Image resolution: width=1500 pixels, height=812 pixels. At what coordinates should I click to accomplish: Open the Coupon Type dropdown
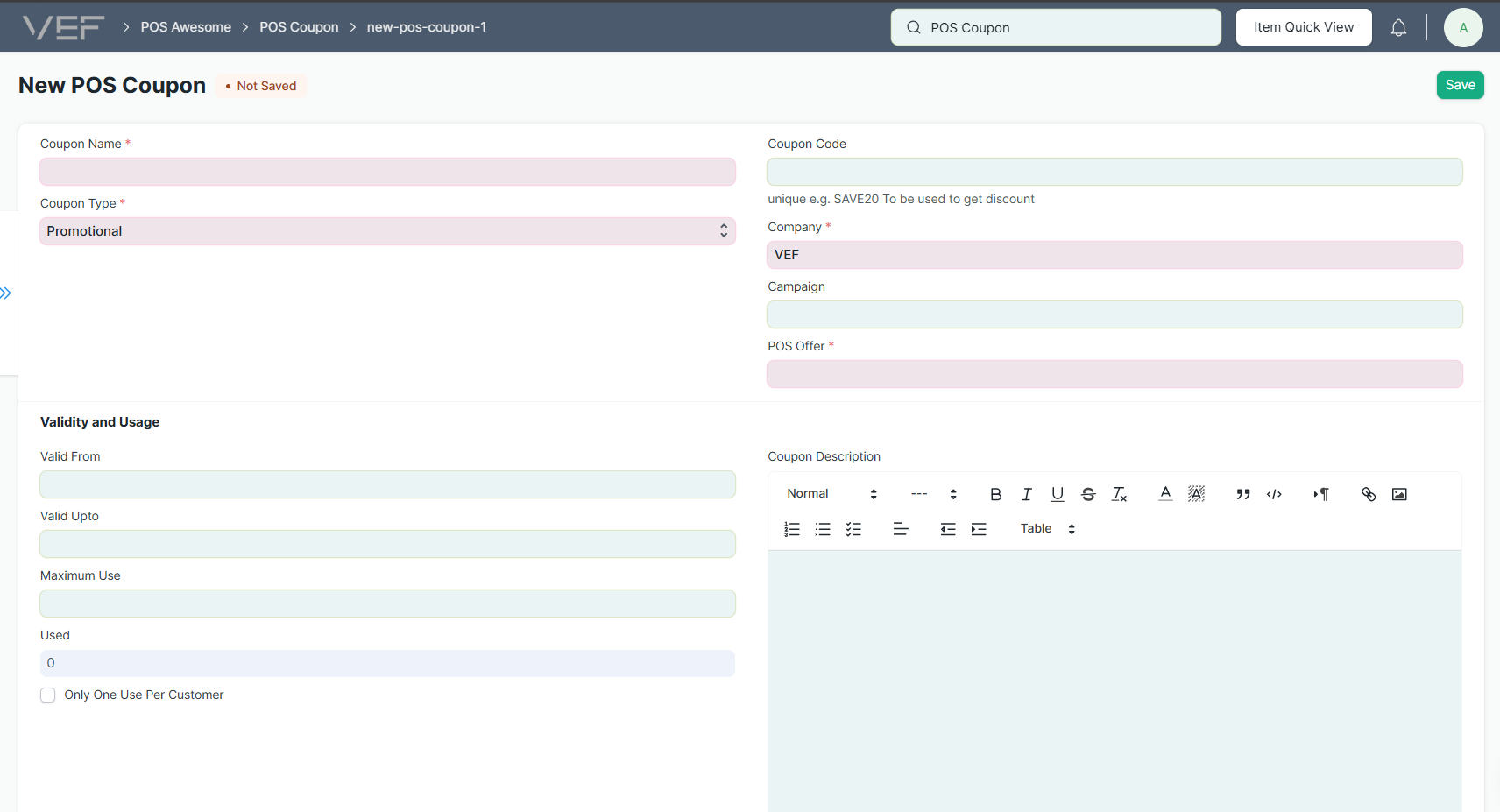click(x=387, y=231)
